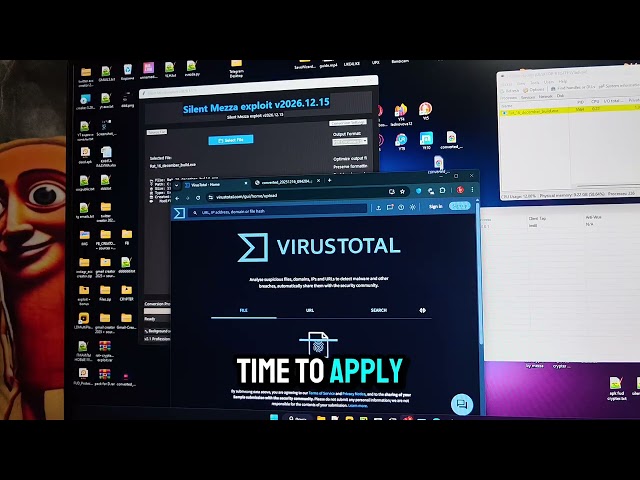Click the Y5 desktop shortcut
Image resolution: width=640 pixels, height=480 pixels.
(425, 111)
